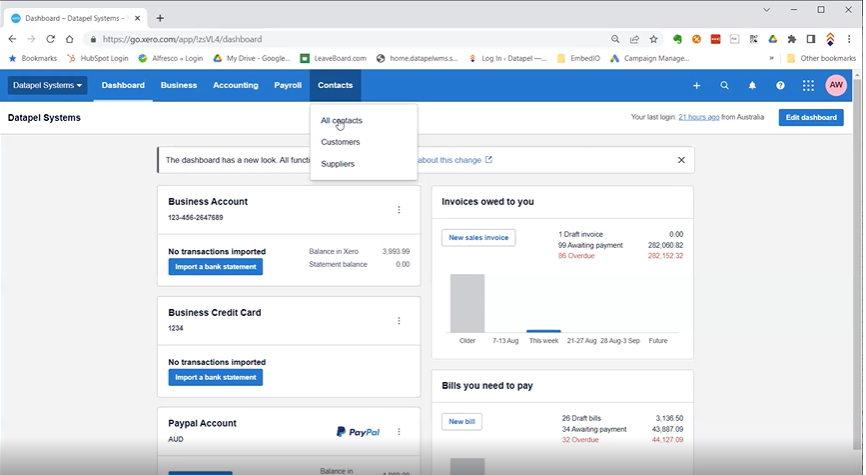Open the extensions puzzle piece icon
This screenshot has height=475, width=866.
point(791,39)
